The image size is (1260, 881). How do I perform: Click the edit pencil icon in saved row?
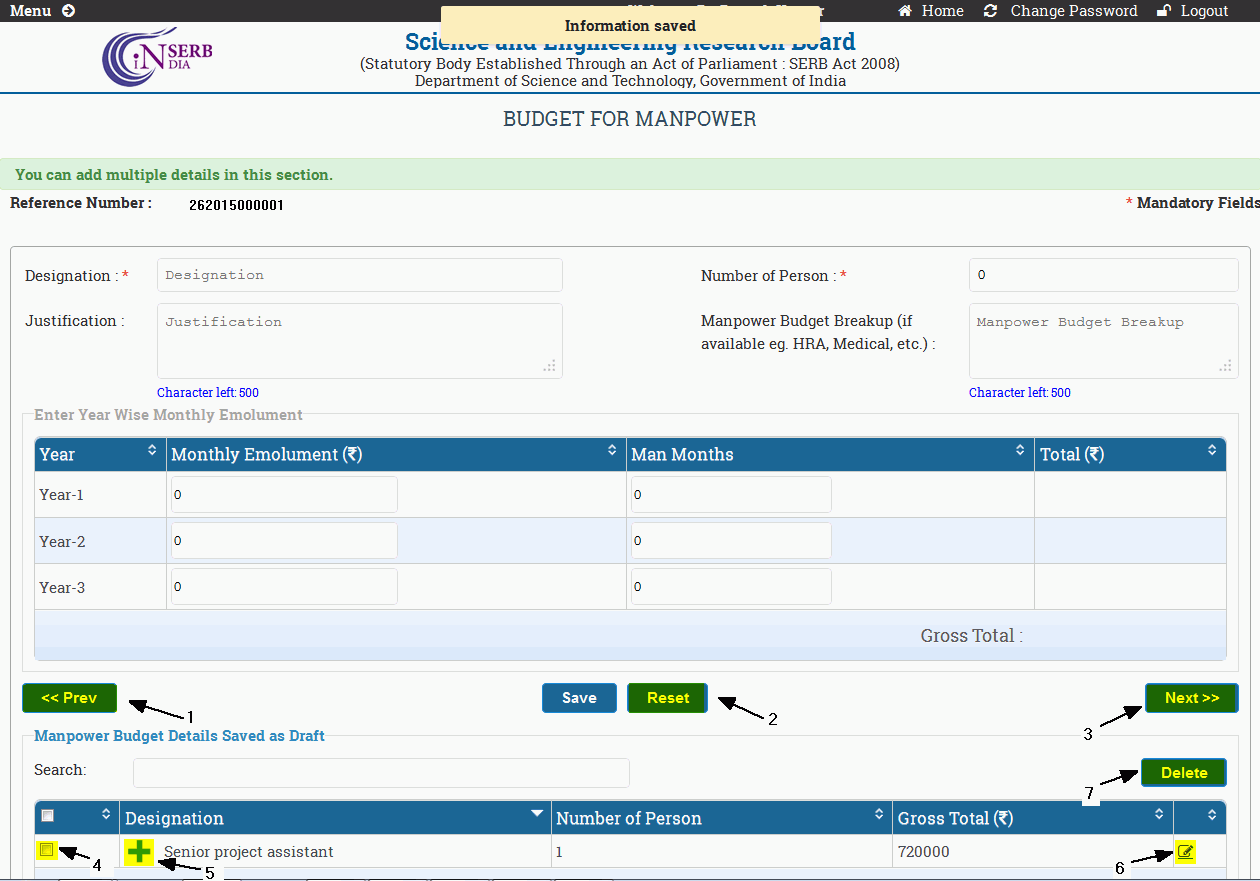tap(1185, 852)
